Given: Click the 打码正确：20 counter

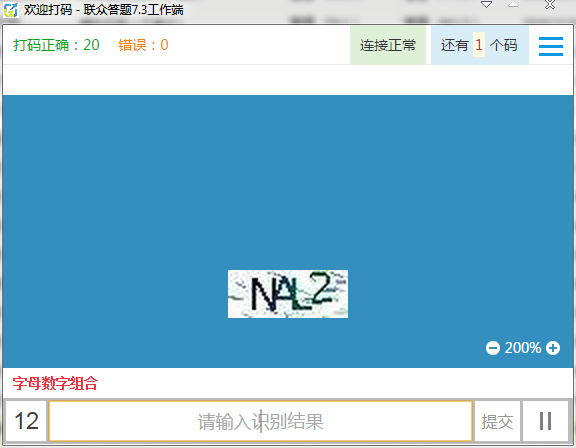Looking at the screenshot, I should coord(56,45).
